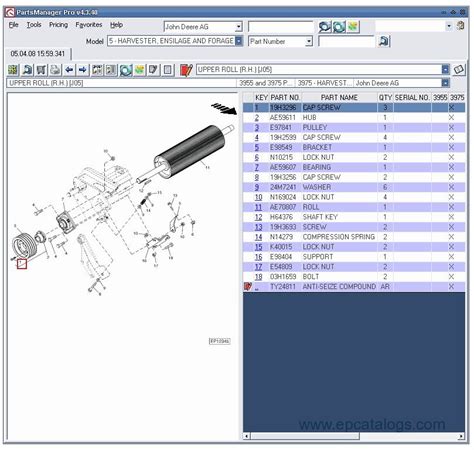The width and height of the screenshot is (474, 450).
Task: Open the John Deere AG catalog dropdown
Action: 239,27
